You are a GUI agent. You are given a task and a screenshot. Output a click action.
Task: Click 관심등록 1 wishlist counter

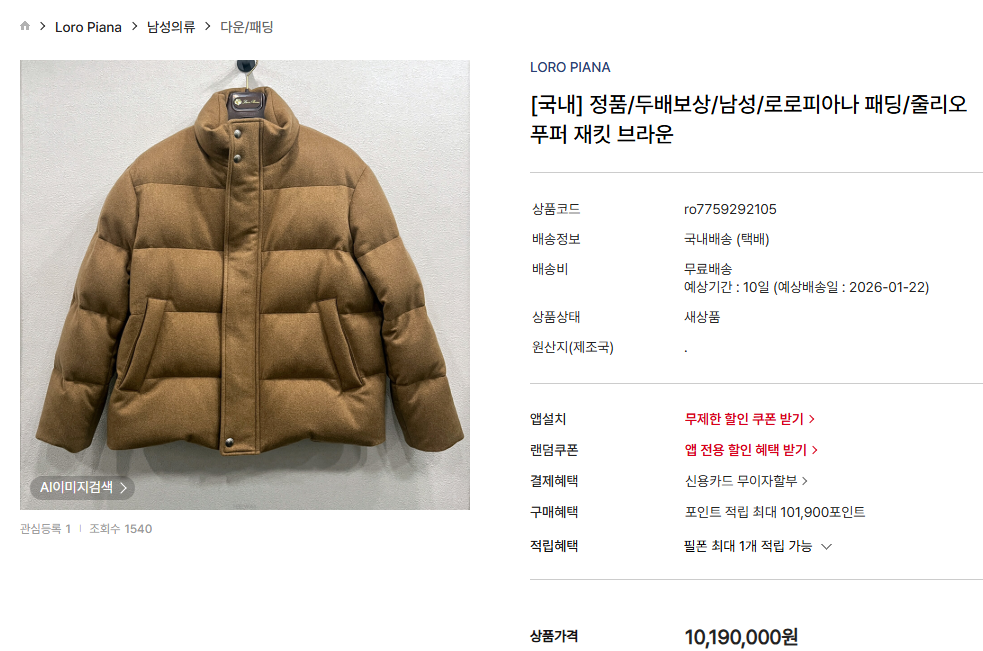click(x=45, y=529)
